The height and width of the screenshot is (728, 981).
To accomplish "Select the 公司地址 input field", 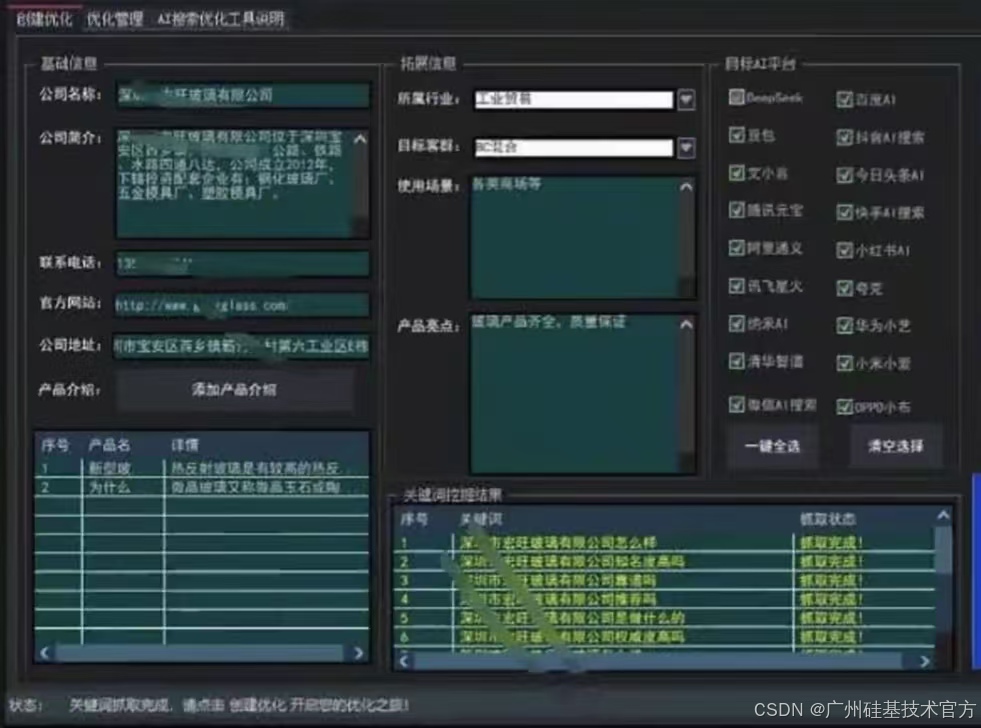I will point(241,346).
